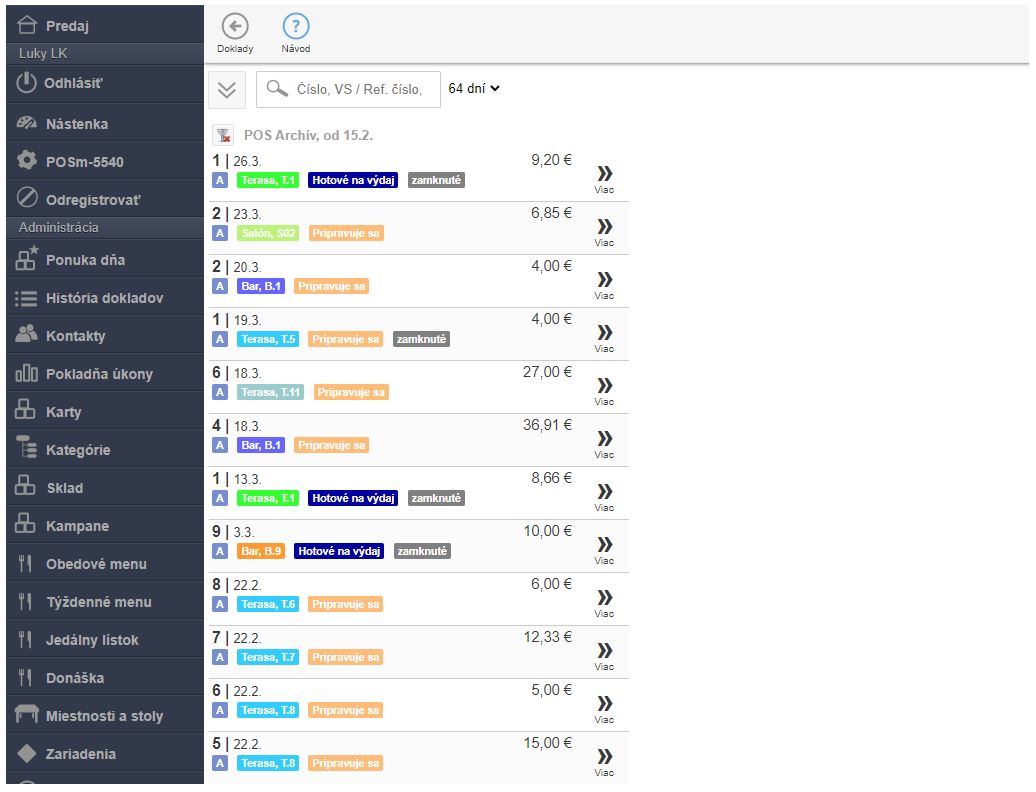Click the Odhlásiť power icon
This screenshot has height=792, width=1036.
[27, 84]
